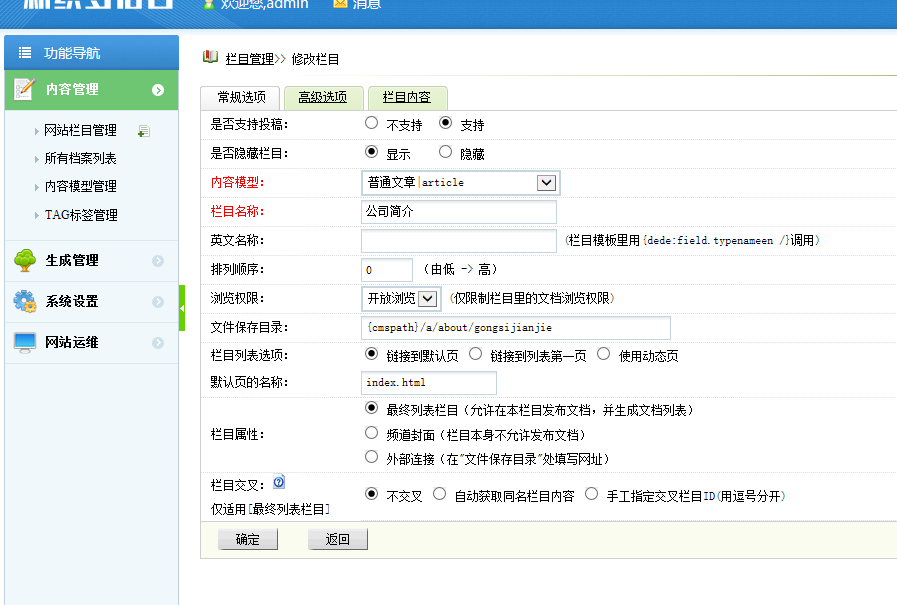Click the 功能导航 header text

[x=72, y=53]
